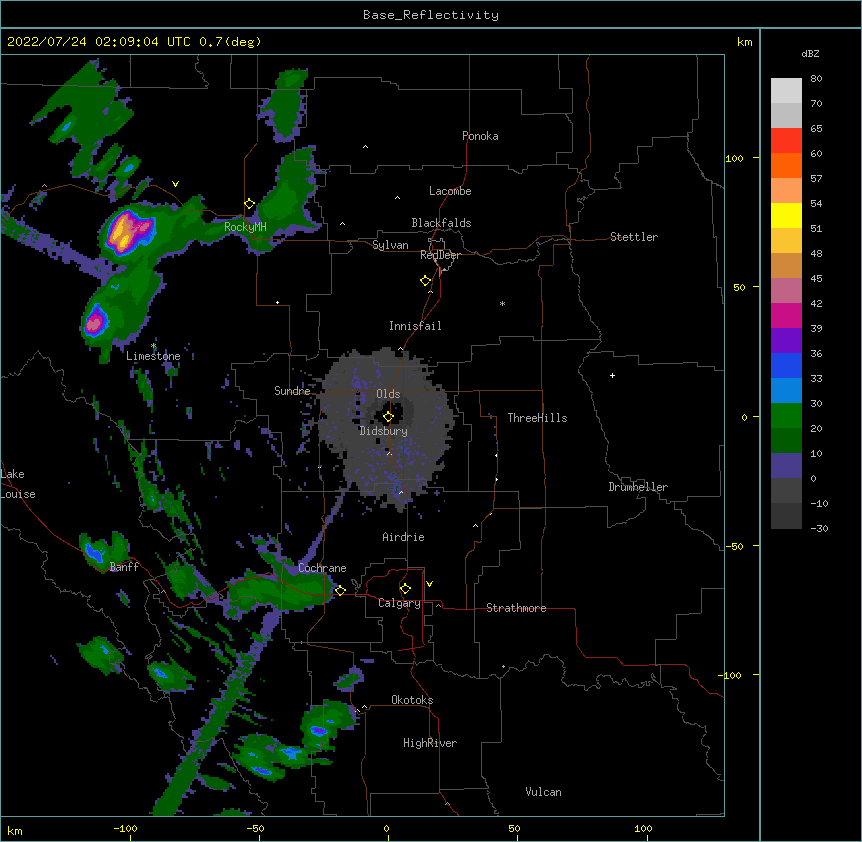The width and height of the screenshot is (862, 842).
Task: Click the -30 value in the dBZ legend
Action: (819, 528)
